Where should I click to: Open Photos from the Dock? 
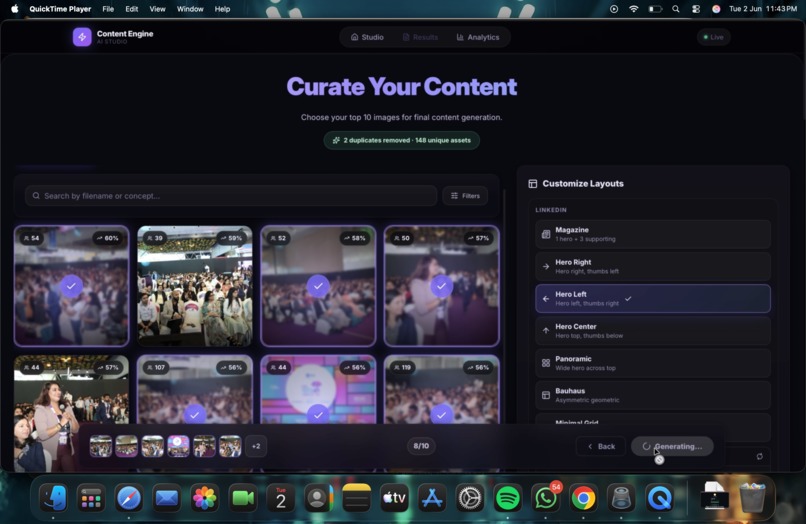(x=204, y=498)
